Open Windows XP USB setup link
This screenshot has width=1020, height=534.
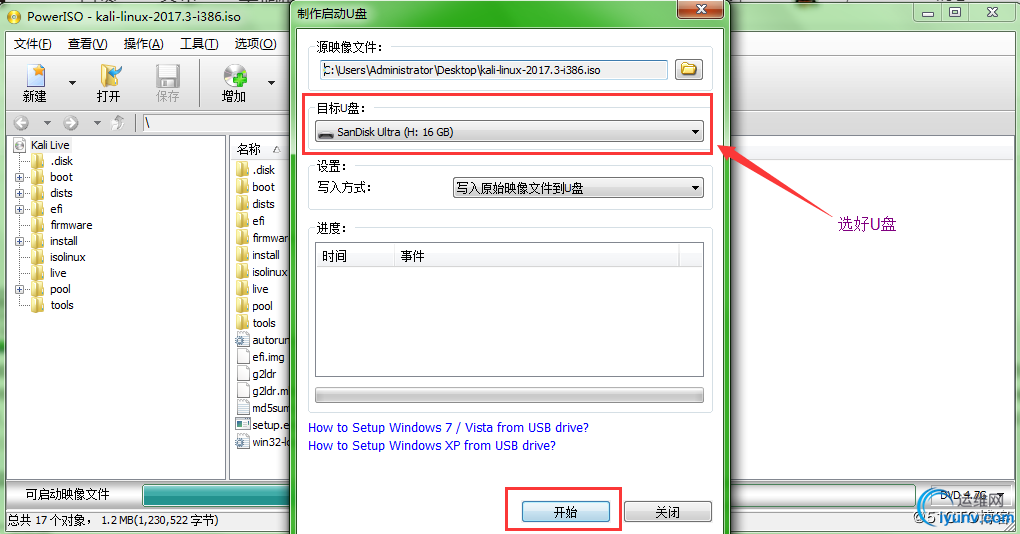click(432, 446)
